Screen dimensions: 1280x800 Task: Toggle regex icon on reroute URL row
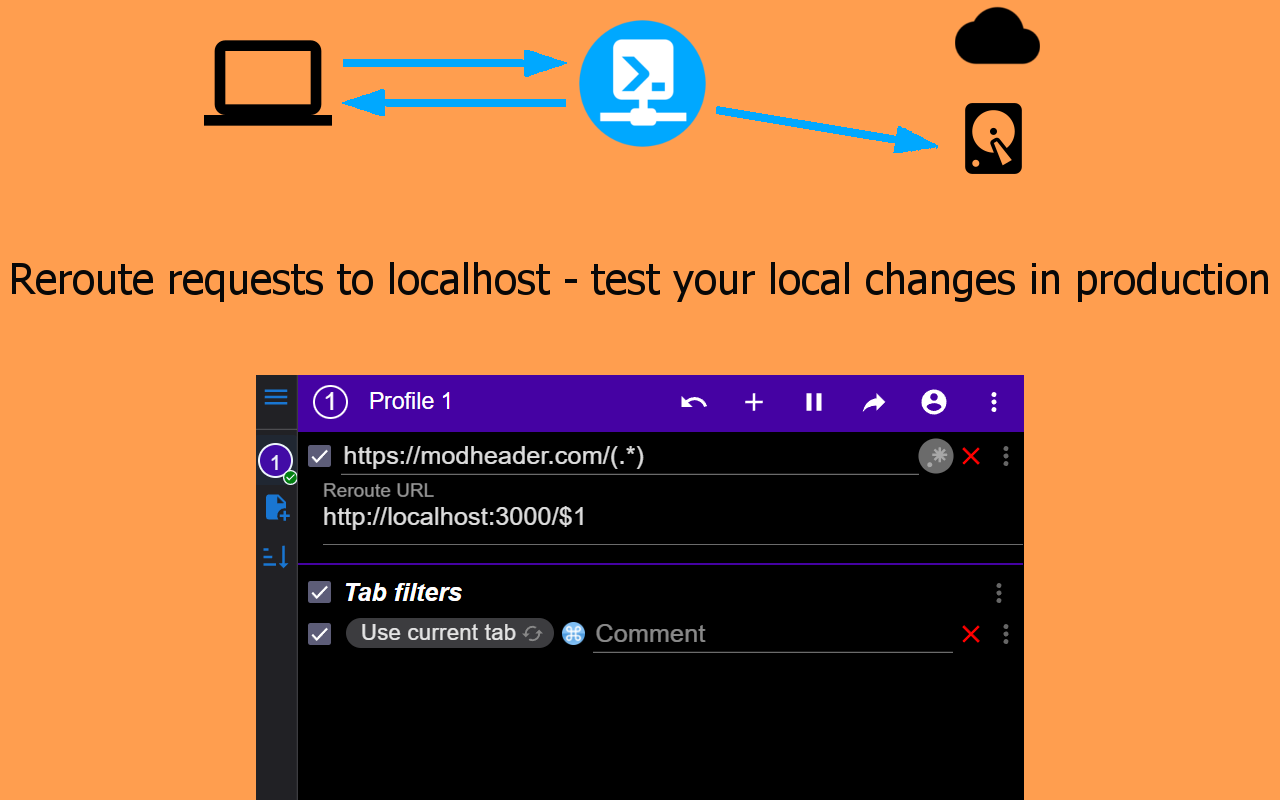pos(936,456)
